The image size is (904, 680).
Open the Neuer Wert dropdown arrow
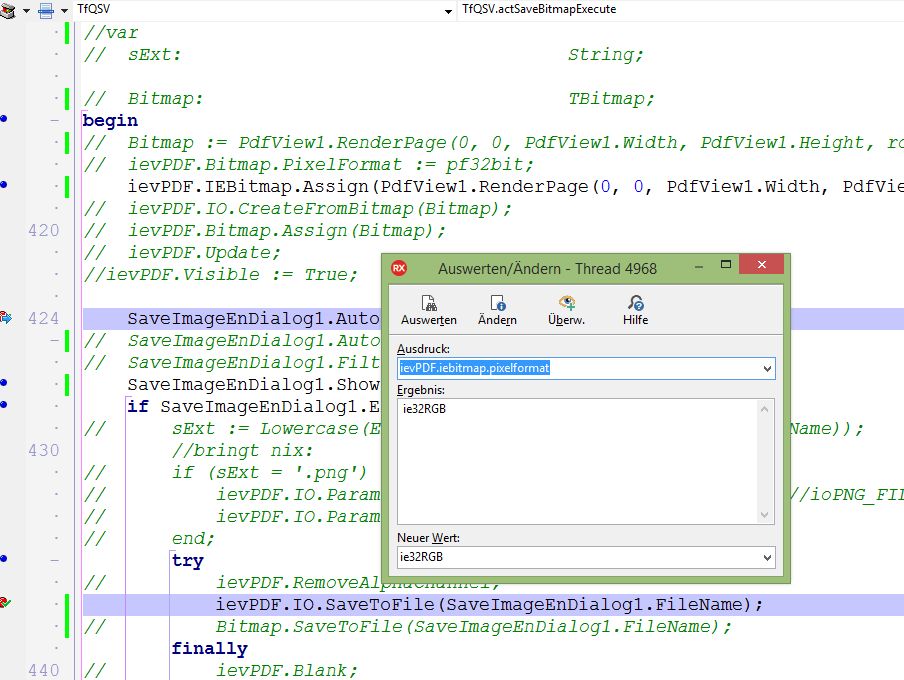767,558
